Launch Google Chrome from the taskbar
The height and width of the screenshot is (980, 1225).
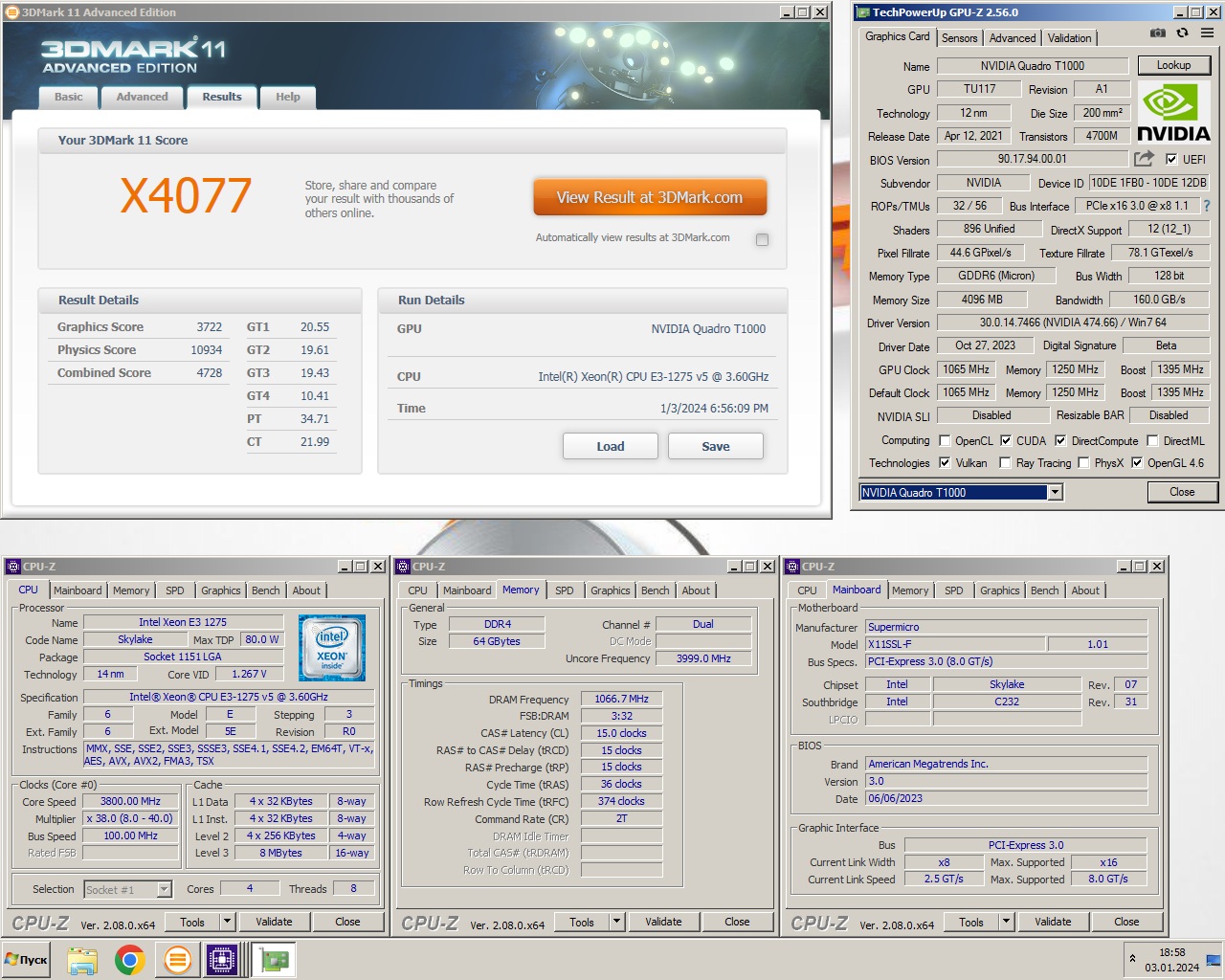click(x=130, y=959)
